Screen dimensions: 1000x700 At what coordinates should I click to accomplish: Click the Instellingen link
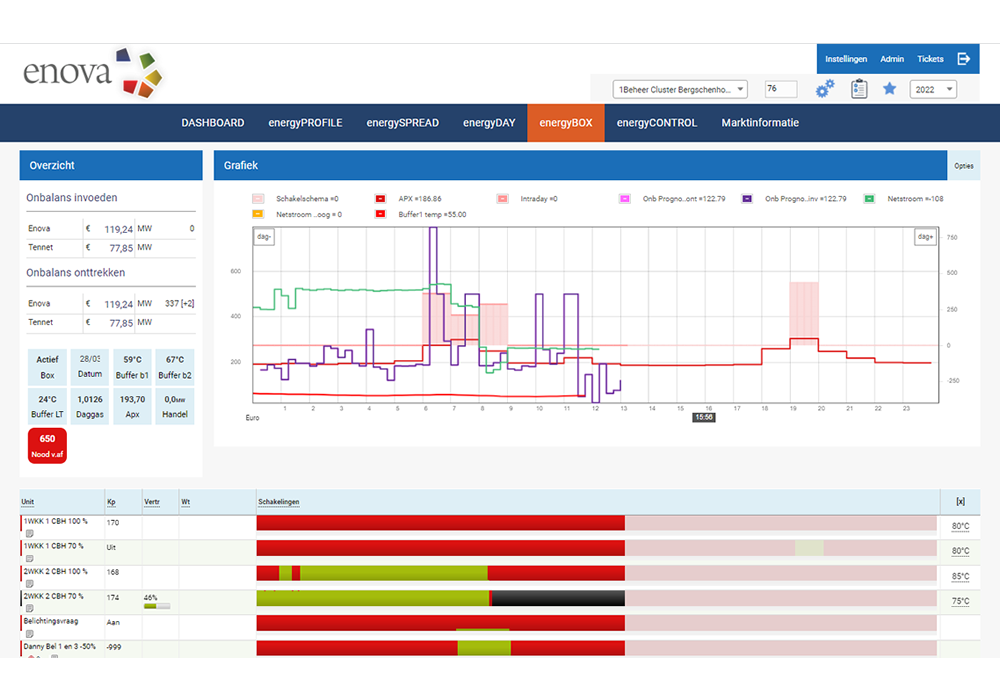846,59
